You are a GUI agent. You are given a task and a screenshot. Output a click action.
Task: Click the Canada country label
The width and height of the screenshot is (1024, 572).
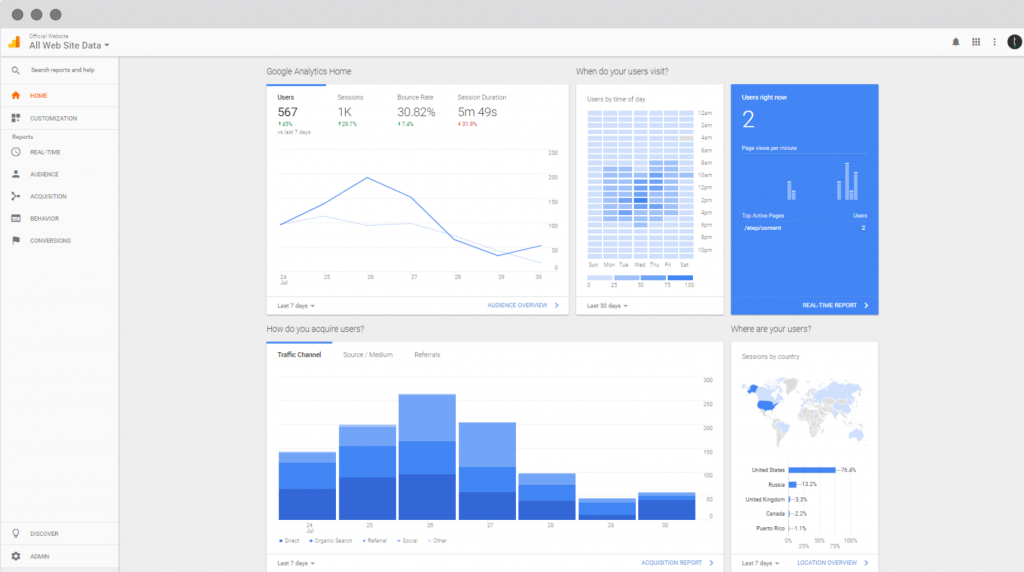coord(775,514)
